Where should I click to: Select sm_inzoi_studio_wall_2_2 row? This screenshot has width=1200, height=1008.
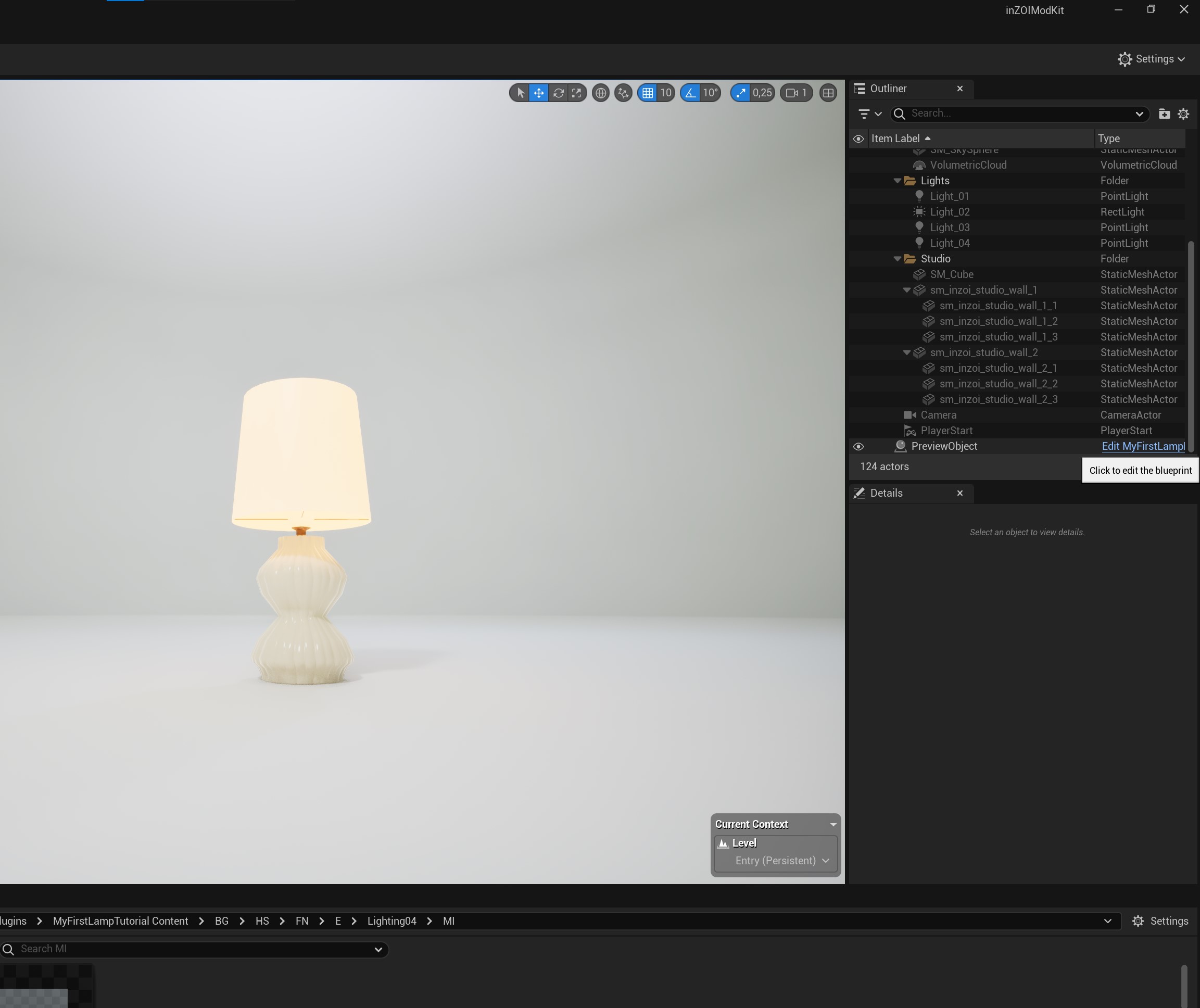pos(1017,383)
